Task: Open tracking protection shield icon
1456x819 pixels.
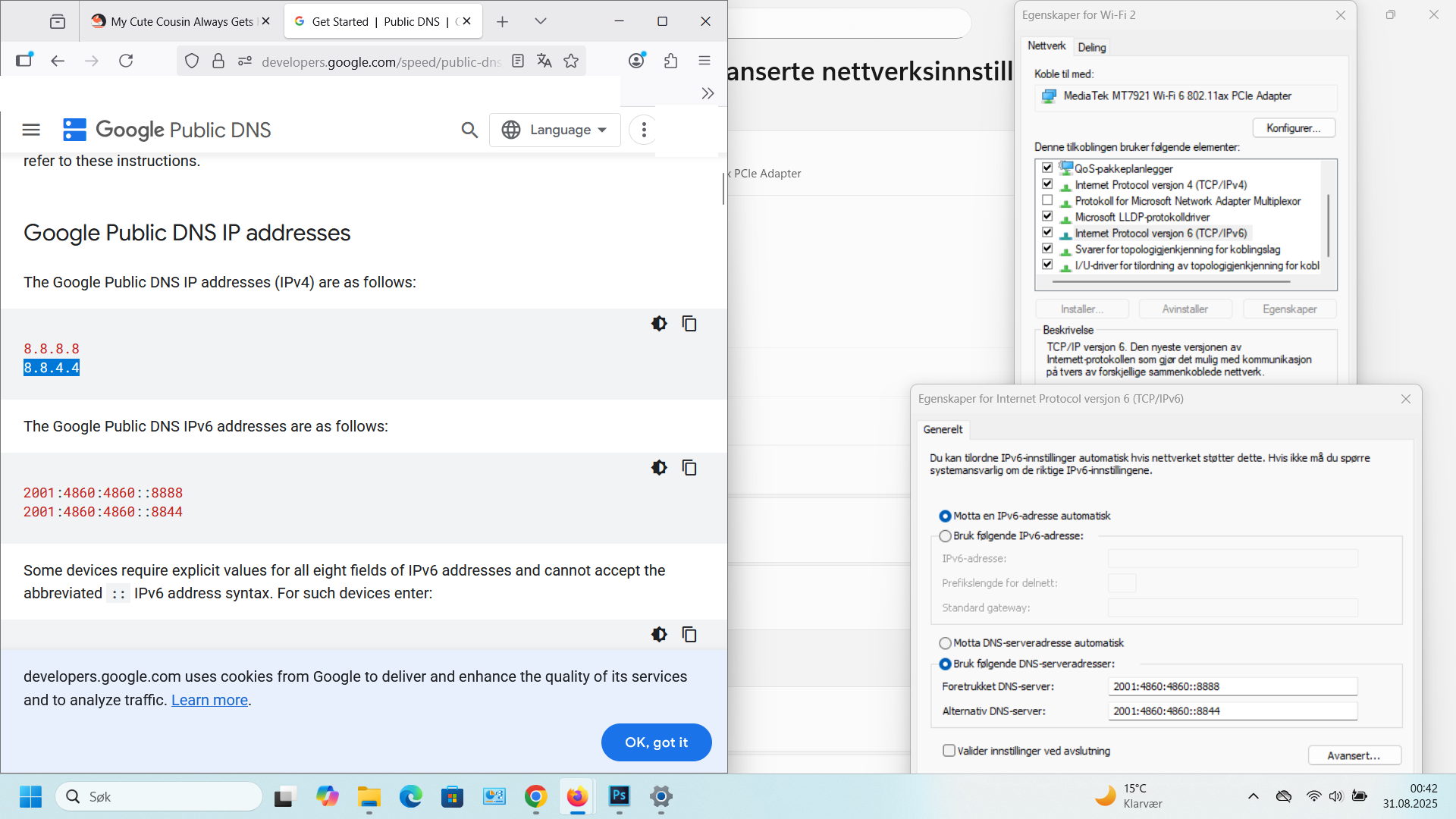Action: pos(192,61)
